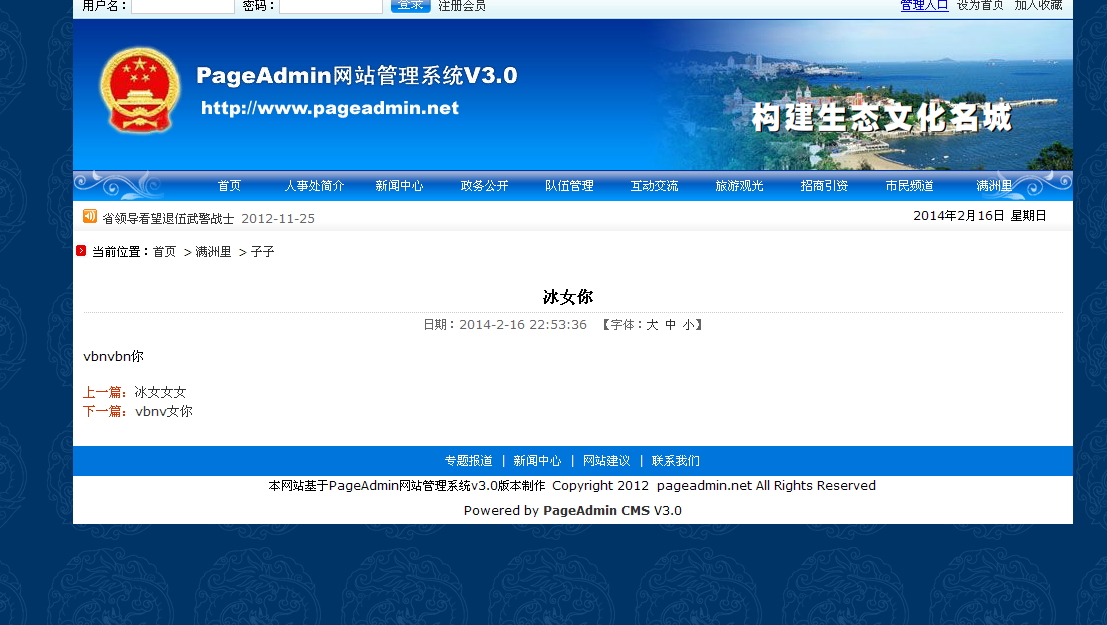Open the 注册会员 register link

tap(462, 6)
